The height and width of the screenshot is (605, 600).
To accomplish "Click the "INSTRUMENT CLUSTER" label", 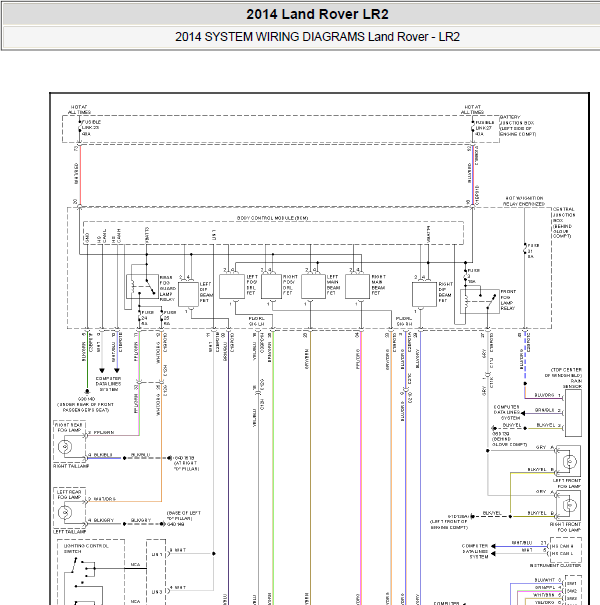I will [x=555, y=565].
